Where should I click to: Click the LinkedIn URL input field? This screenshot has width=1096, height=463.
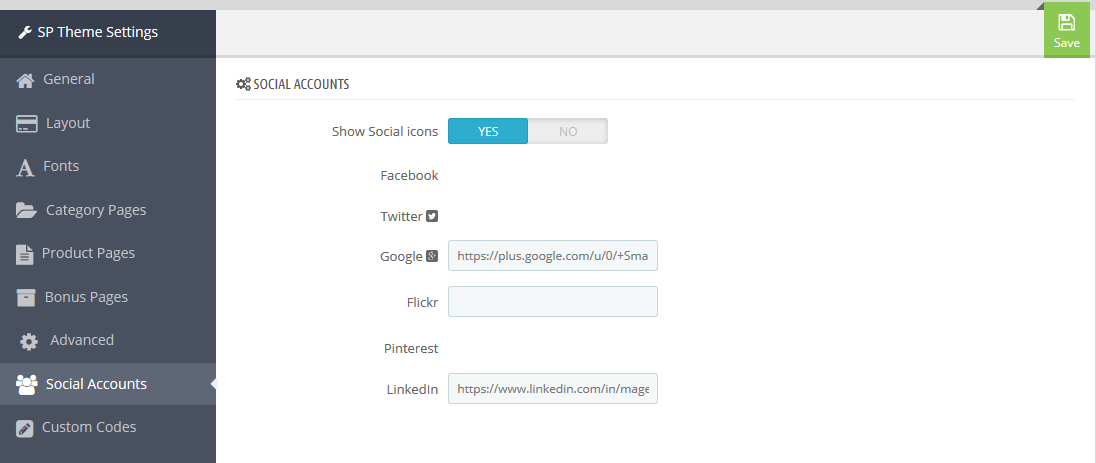(x=553, y=388)
